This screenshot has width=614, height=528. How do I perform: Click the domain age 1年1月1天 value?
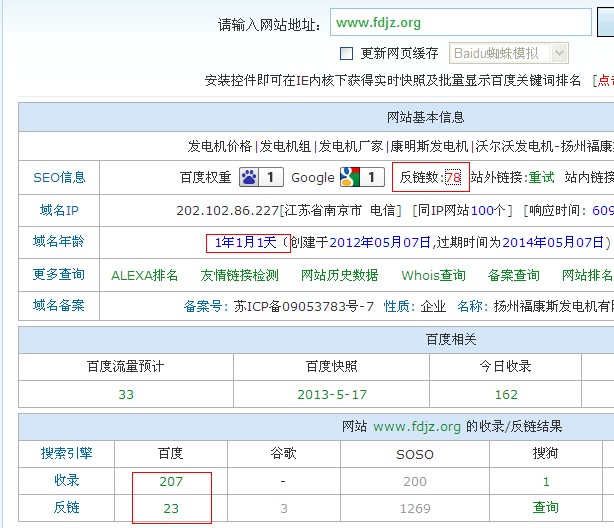pyautogui.click(x=246, y=242)
